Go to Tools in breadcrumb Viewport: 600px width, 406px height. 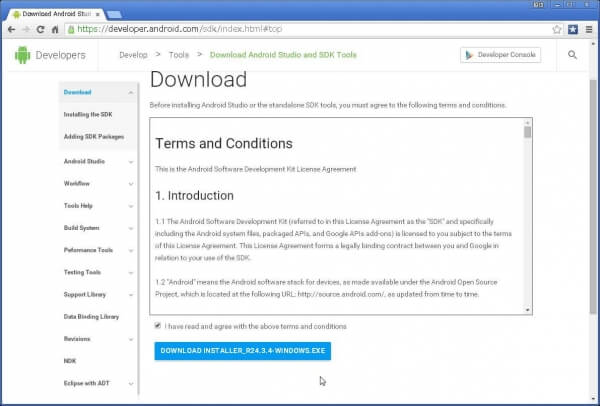(179, 55)
